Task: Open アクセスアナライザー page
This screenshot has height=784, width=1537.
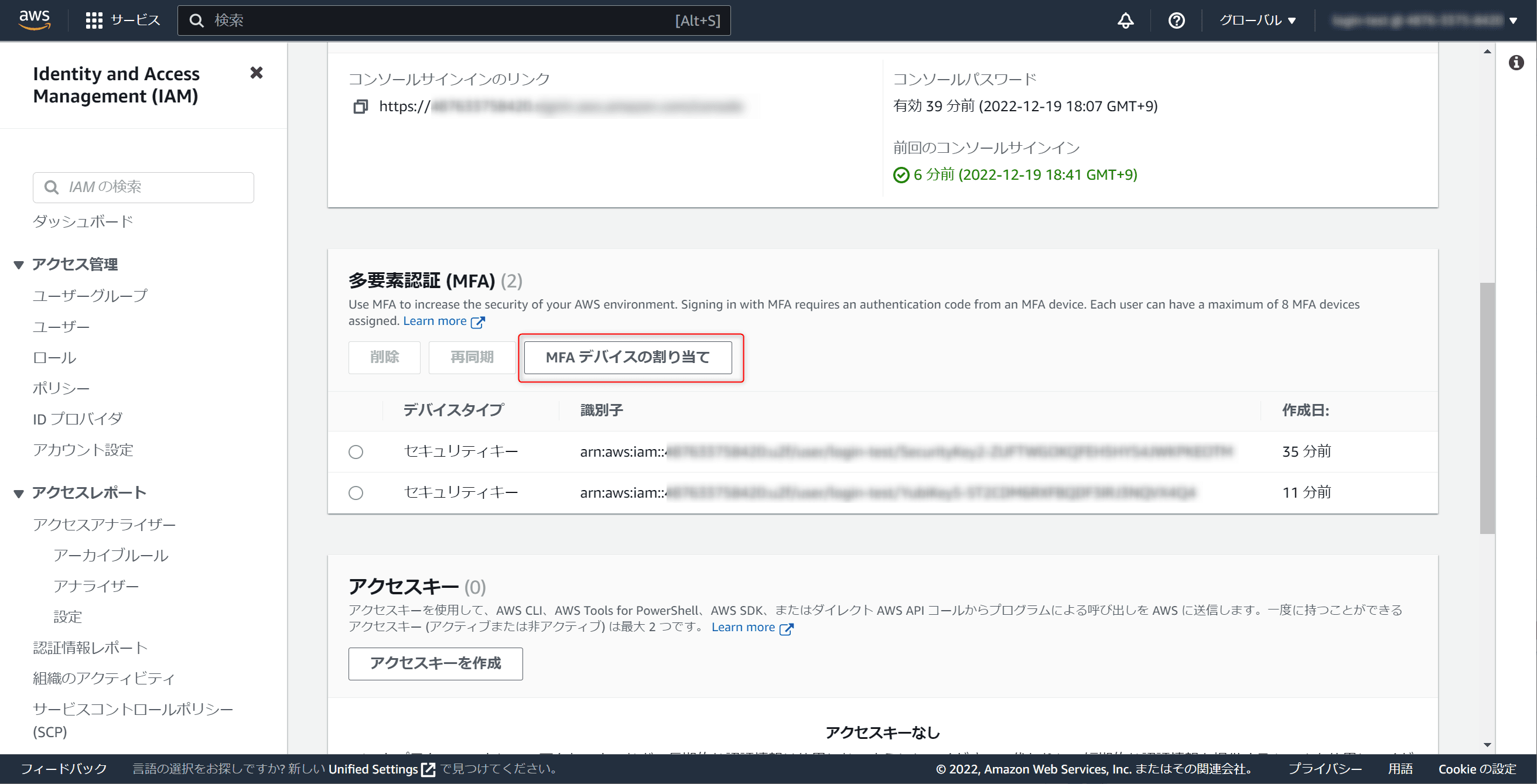Action: [104, 525]
